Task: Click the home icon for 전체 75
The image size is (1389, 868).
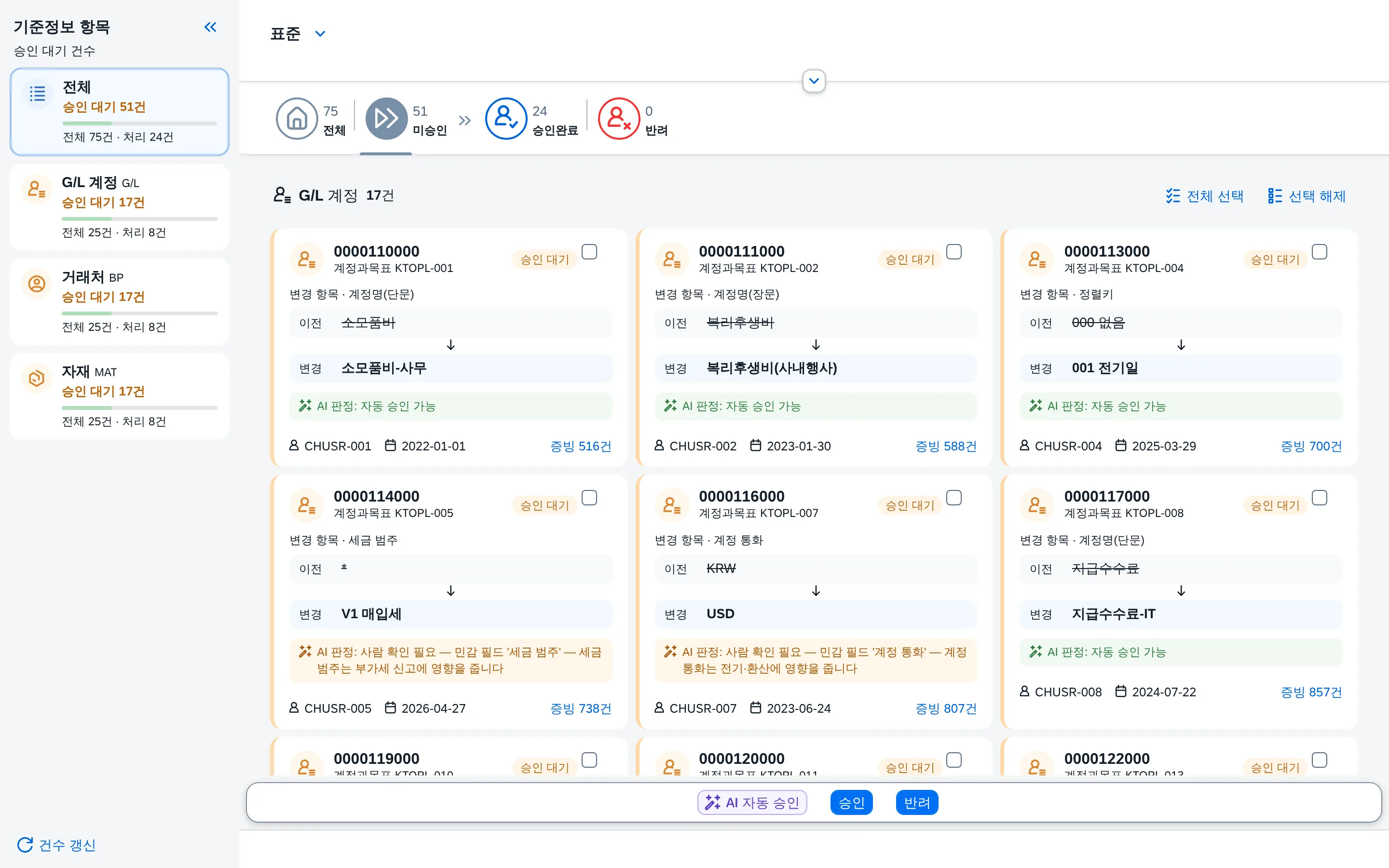Action: [297, 119]
